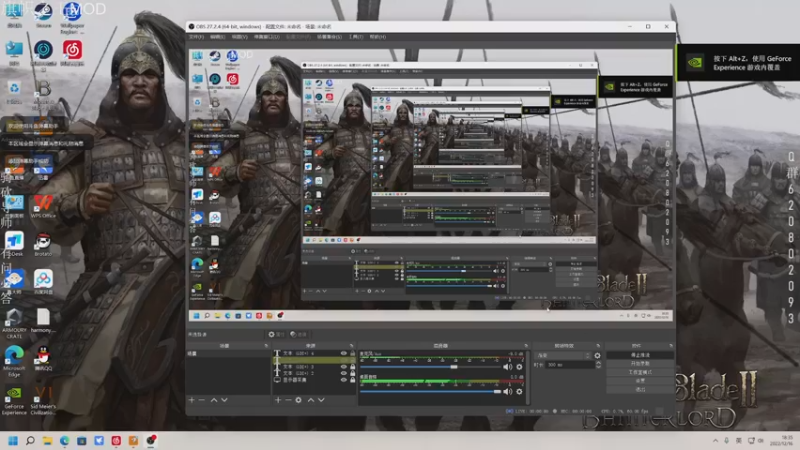
Task: Remove the selected scene with the minus icon
Action: tap(202, 400)
